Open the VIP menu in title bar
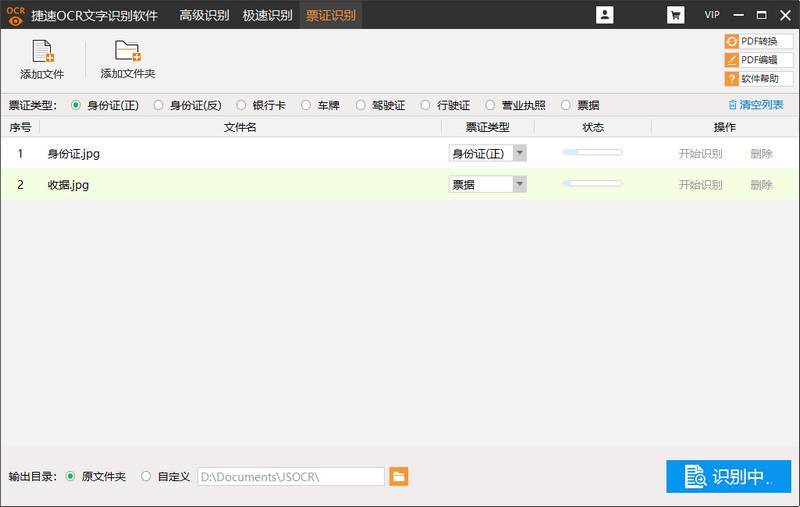 click(712, 15)
